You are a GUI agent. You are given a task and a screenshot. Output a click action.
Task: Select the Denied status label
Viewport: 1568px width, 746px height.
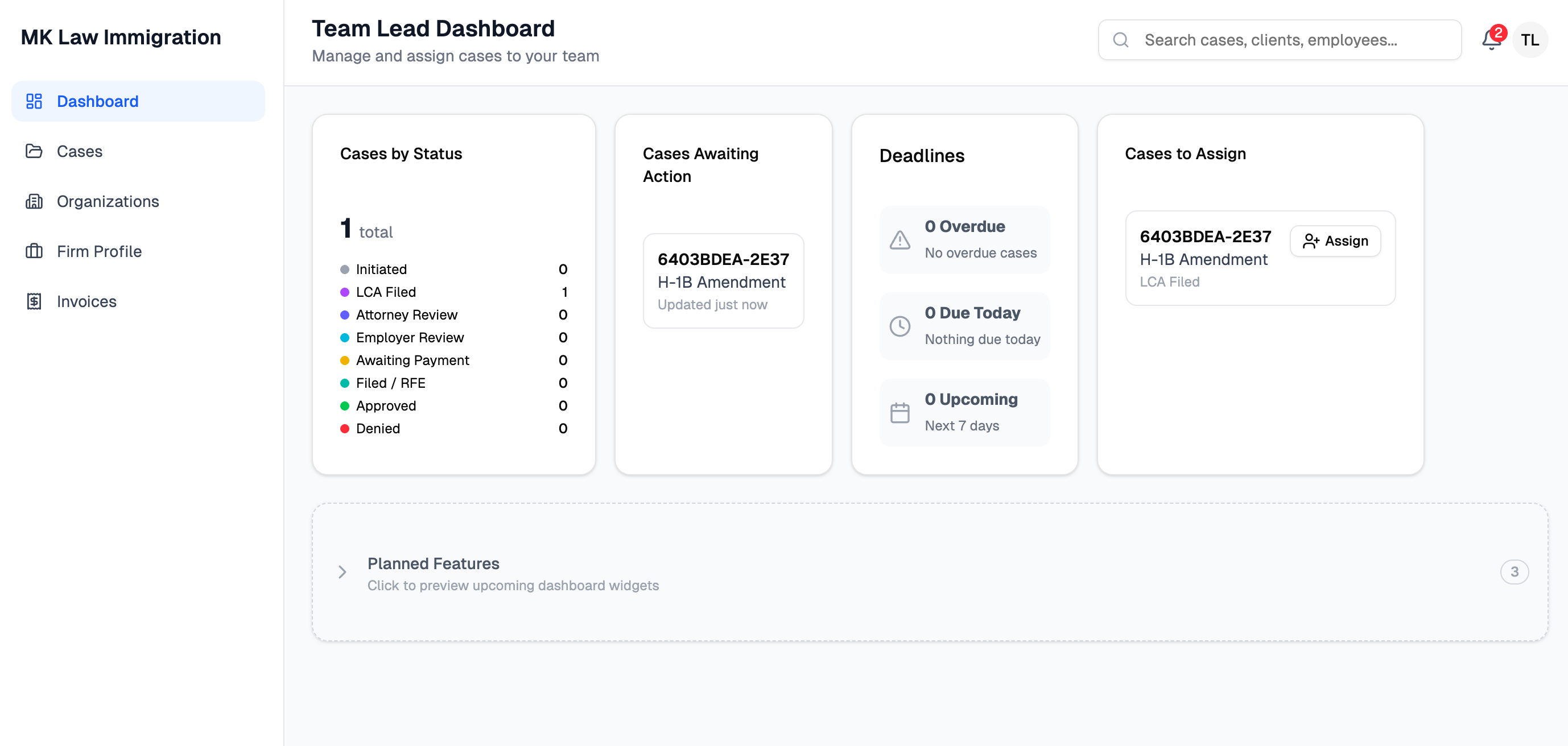(x=378, y=428)
